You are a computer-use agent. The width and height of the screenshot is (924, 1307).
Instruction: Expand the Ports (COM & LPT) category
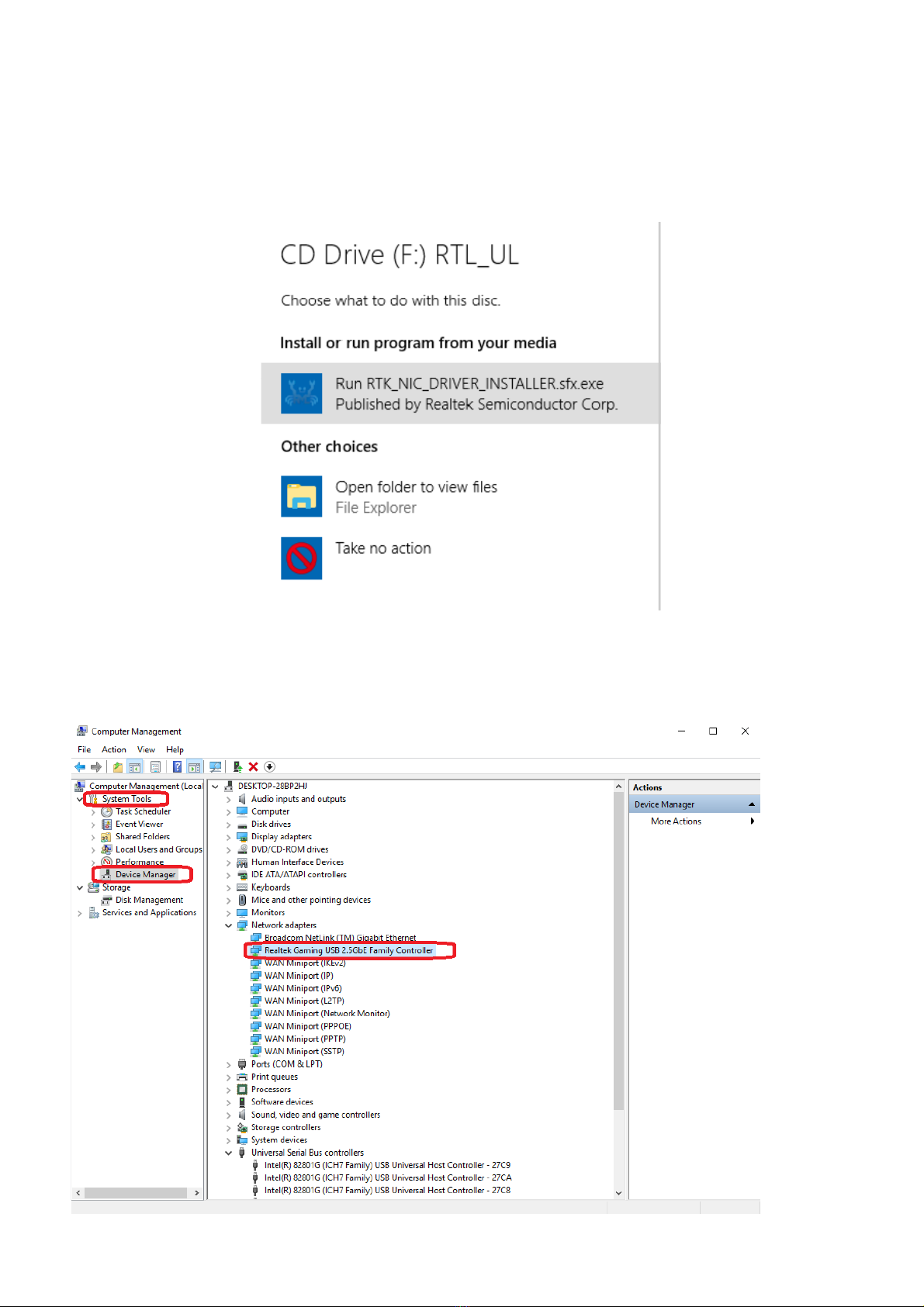coord(229,1064)
